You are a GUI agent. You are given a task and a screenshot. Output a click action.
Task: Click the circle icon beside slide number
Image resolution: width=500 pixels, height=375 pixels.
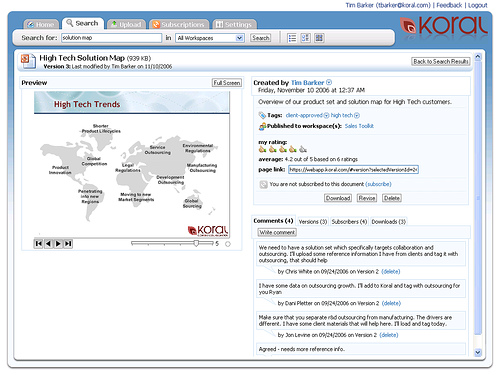coord(228,244)
